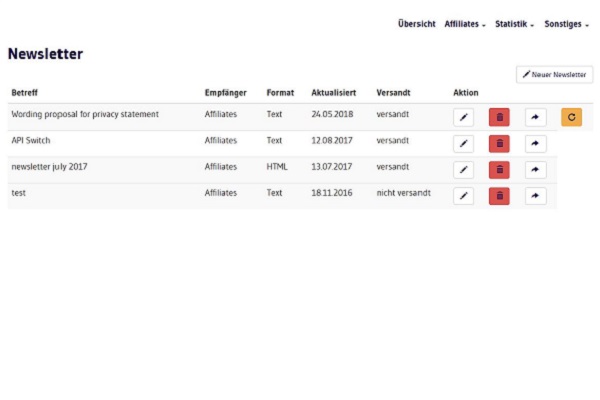The width and height of the screenshot is (600, 400).
Task: Click the orange refresh icon button
Action: point(571,117)
